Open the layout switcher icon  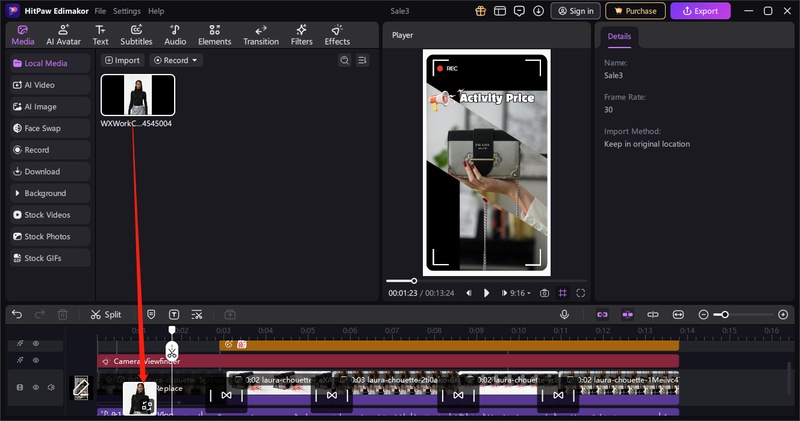[500, 11]
